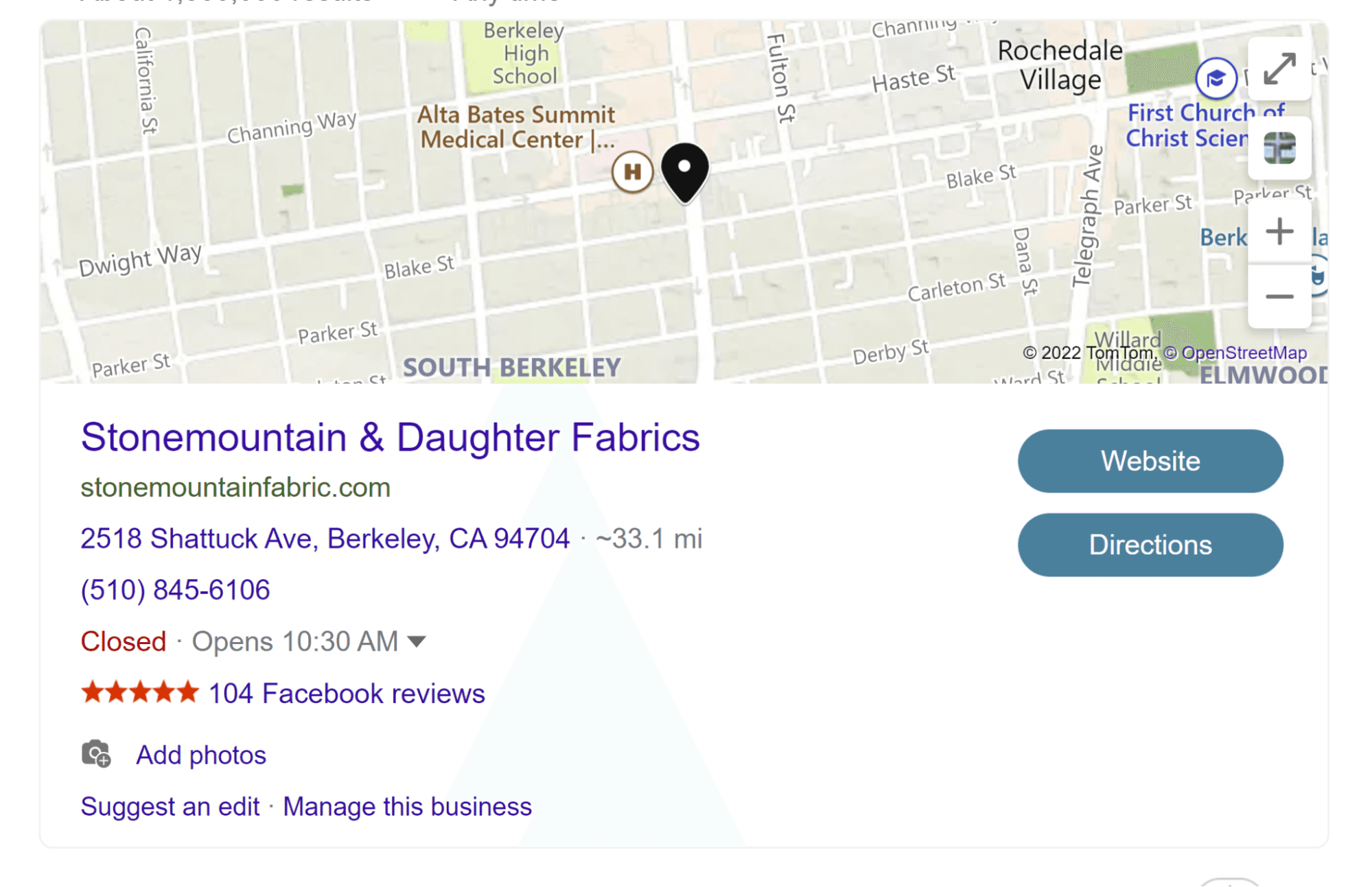Open the 104 Facebook reviews link
This screenshot has width=1372, height=887.
point(347,694)
